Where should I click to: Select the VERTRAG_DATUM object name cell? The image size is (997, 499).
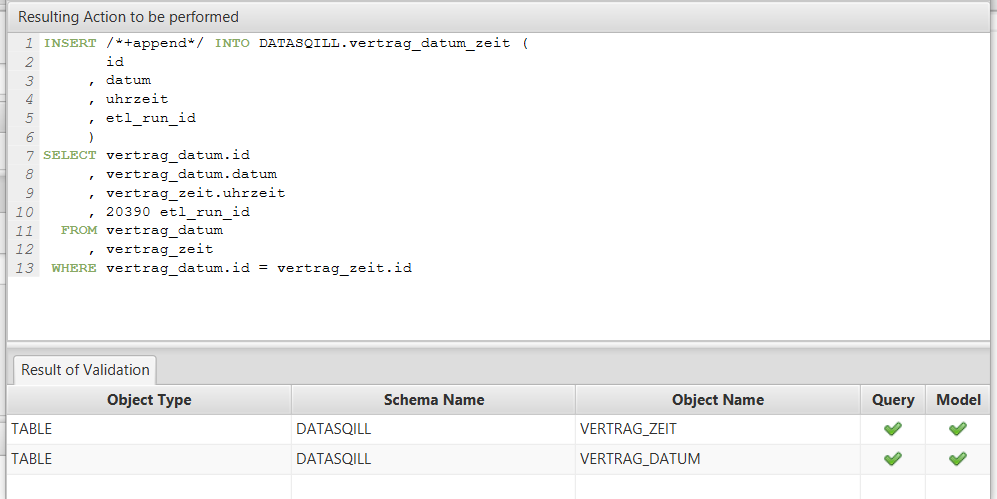point(639,459)
